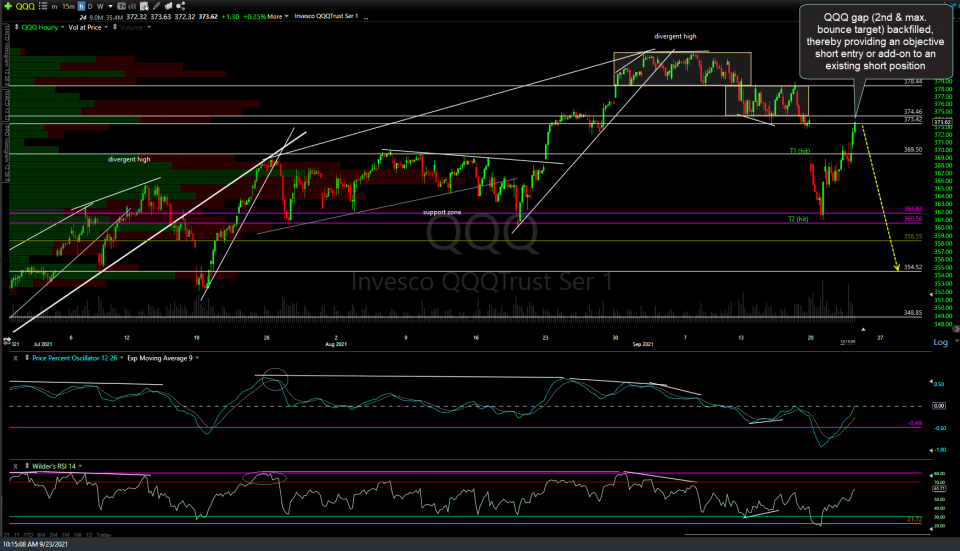The image size is (960, 551).
Task: Click the timestamp 10:15:08 AM 9/23/2021
Action: tap(36, 544)
